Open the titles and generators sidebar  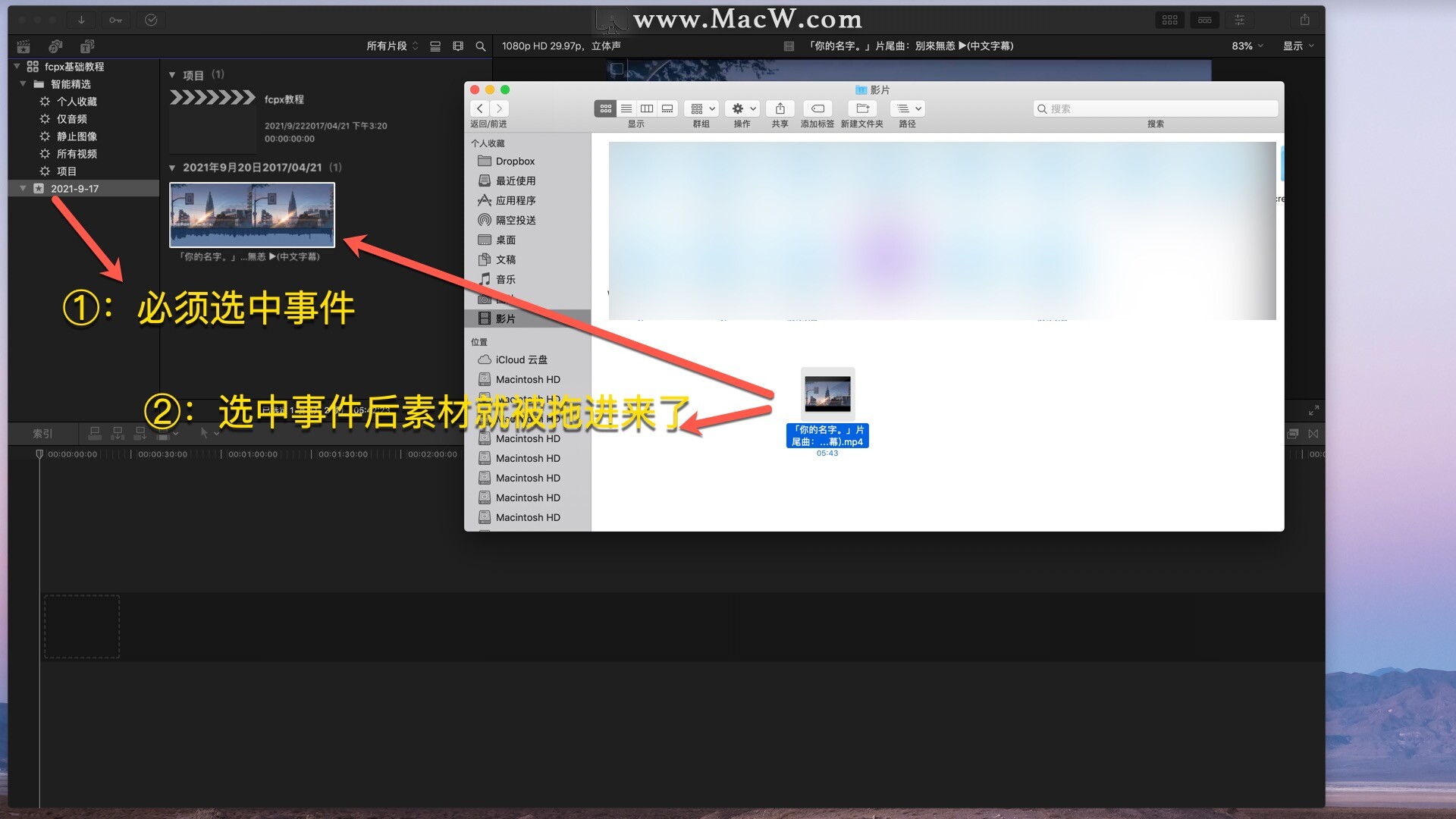tap(87, 46)
